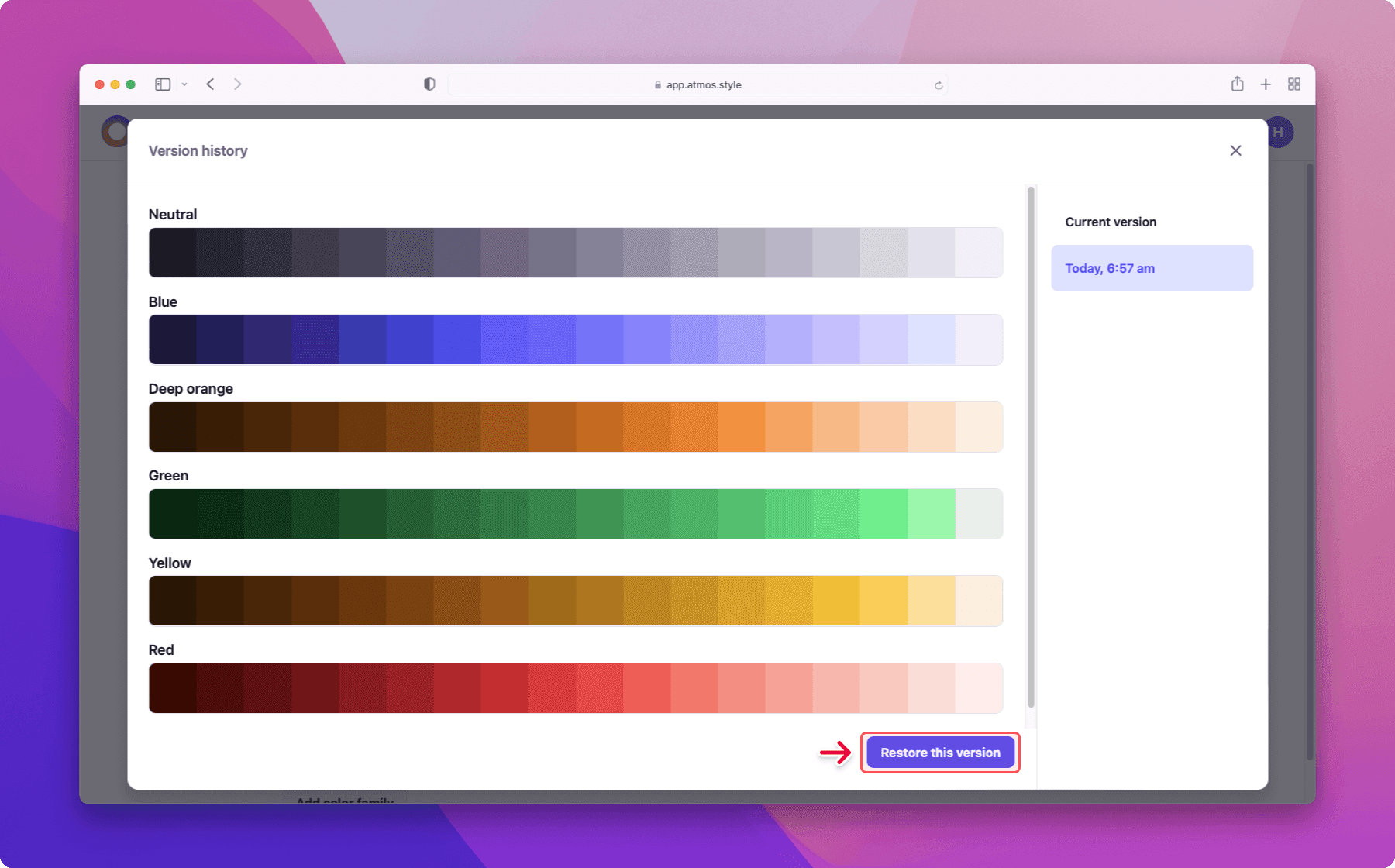1395x868 pixels.
Task: Click the darkest Red palette swatch
Action: coord(173,688)
